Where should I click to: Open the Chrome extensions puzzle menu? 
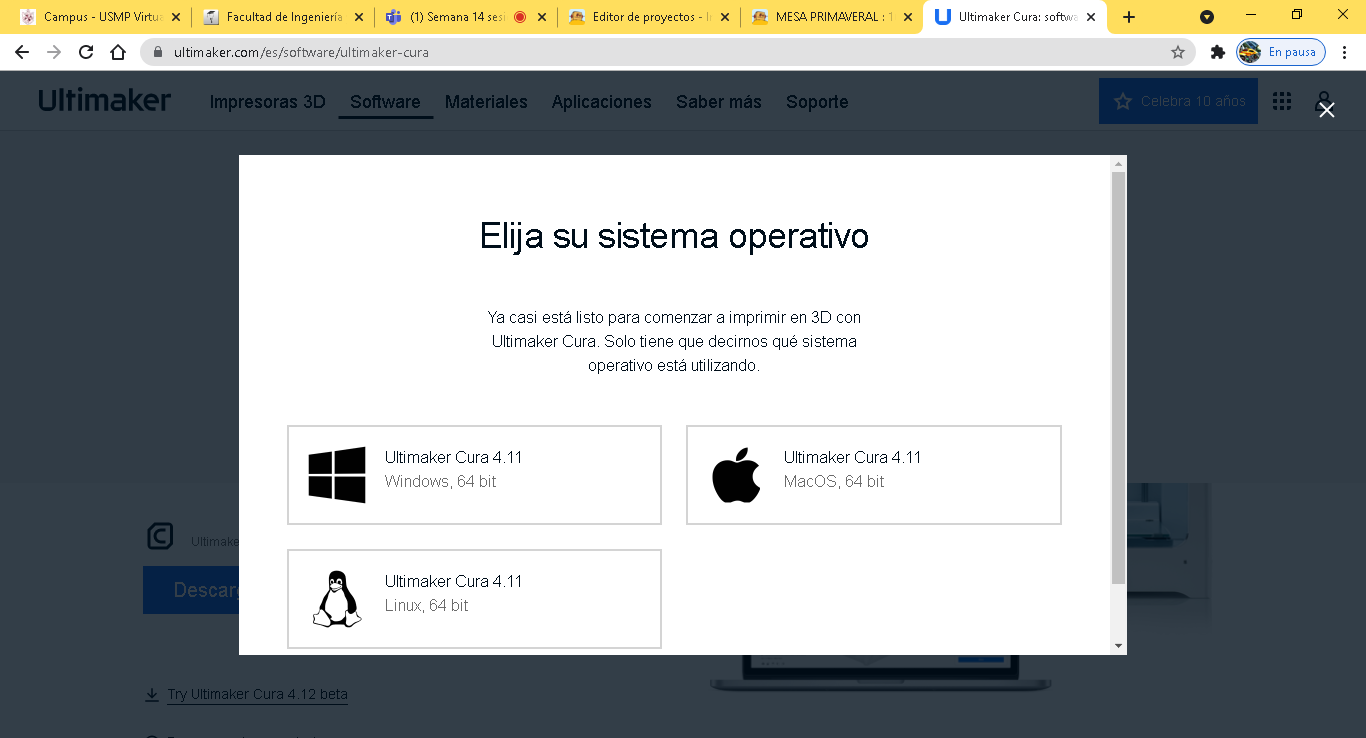tap(1217, 52)
